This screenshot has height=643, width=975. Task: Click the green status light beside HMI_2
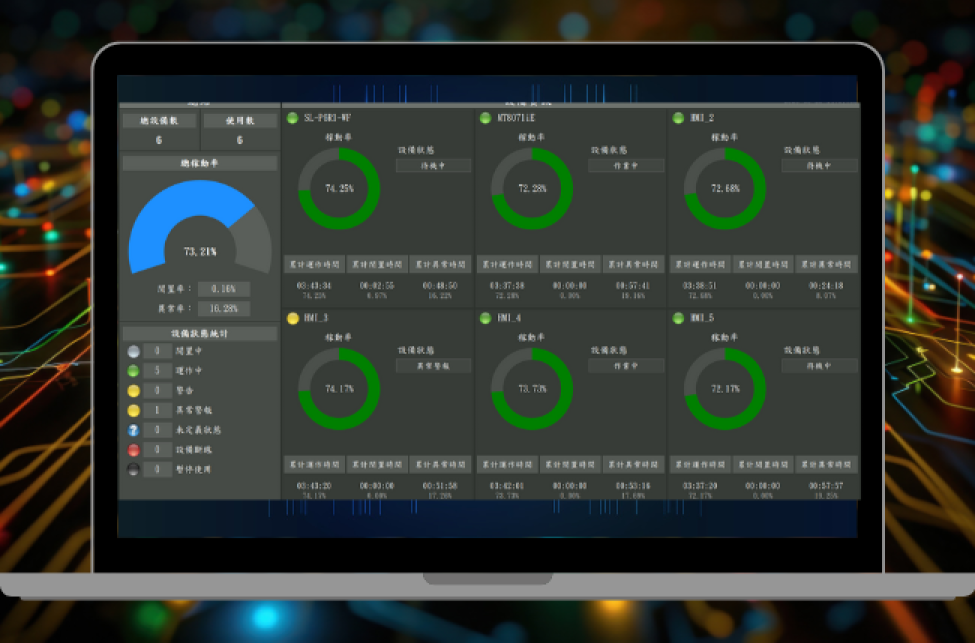(679, 118)
